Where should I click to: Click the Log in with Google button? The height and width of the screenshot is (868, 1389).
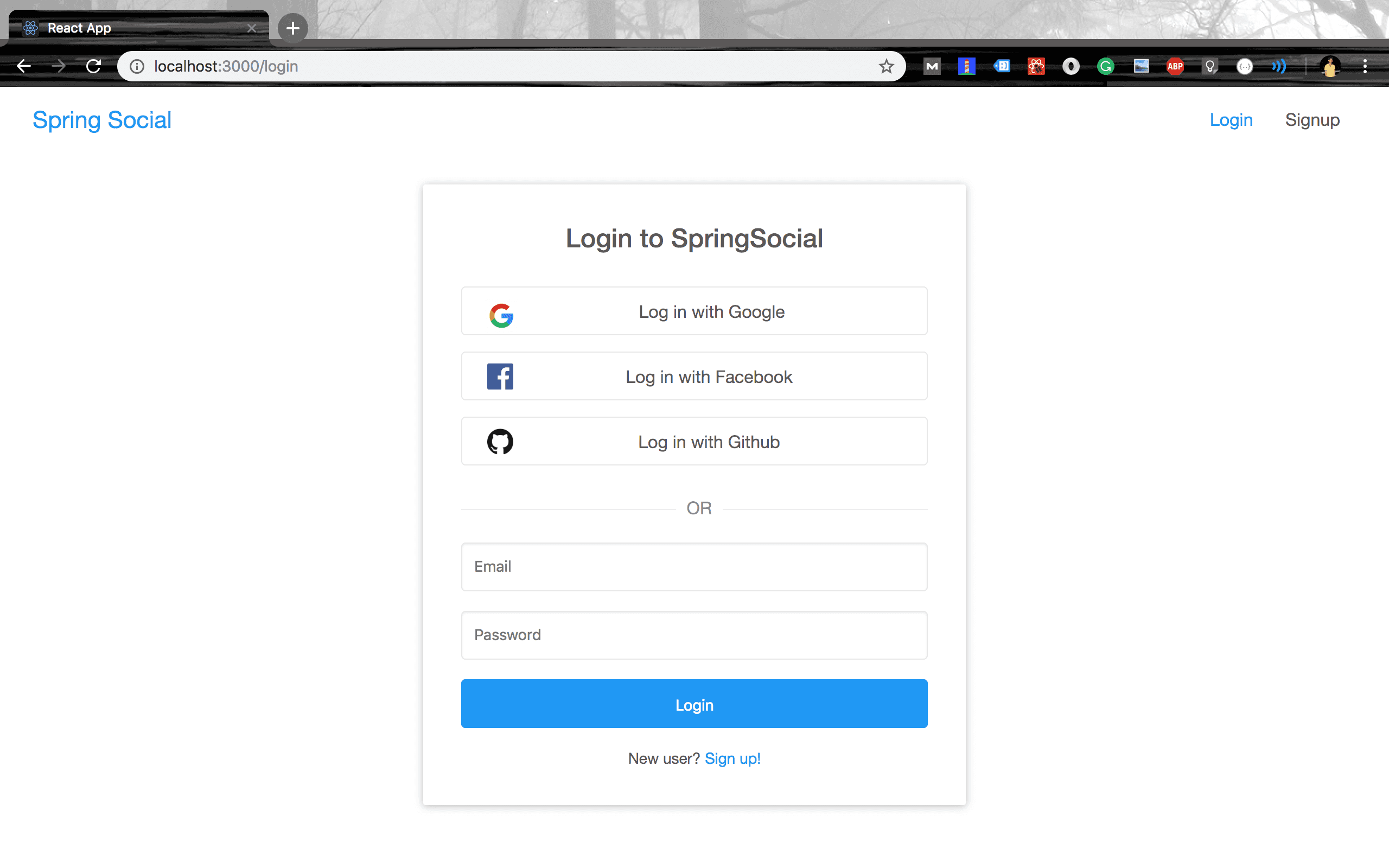[x=694, y=311]
